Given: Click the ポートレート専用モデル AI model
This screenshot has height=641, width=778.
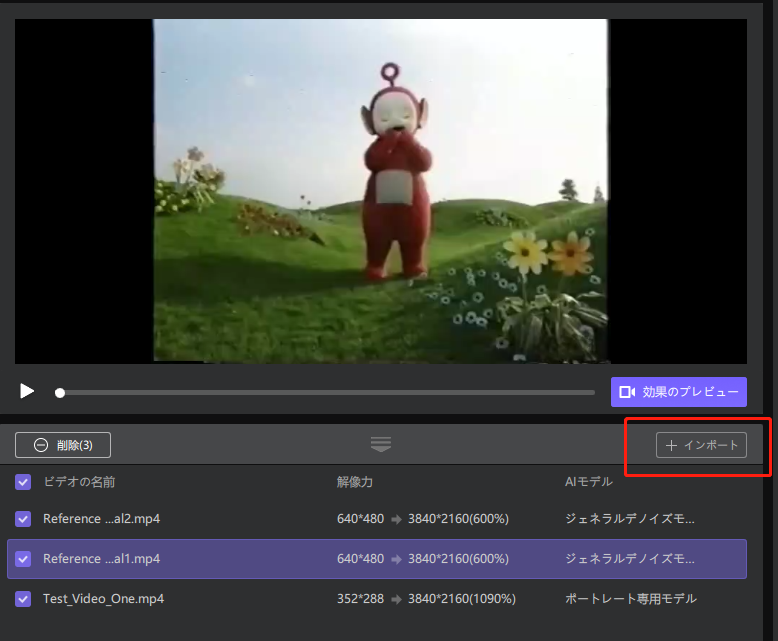Looking at the screenshot, I should click(631, 599).
